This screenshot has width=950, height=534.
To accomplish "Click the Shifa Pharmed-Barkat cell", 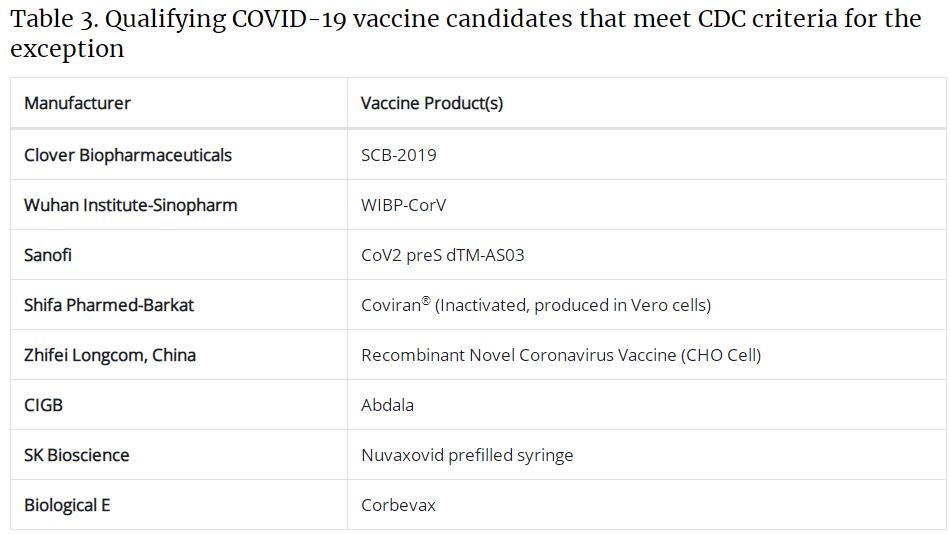I will (x=108, y=305).
